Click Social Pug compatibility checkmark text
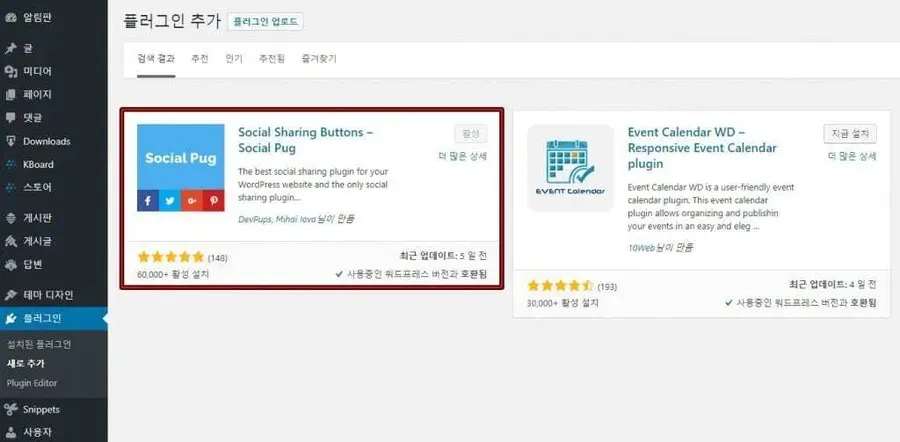The image size is (900, 442). click(411, 274)
